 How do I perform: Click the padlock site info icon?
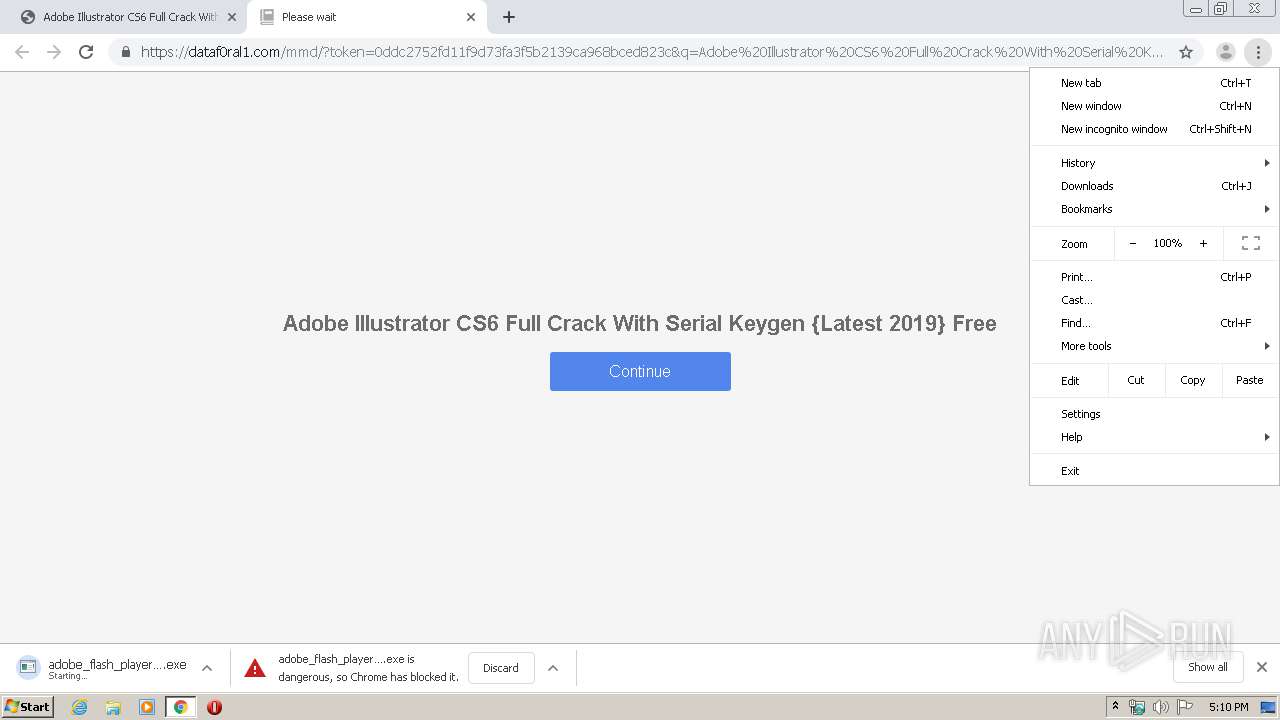126,52
